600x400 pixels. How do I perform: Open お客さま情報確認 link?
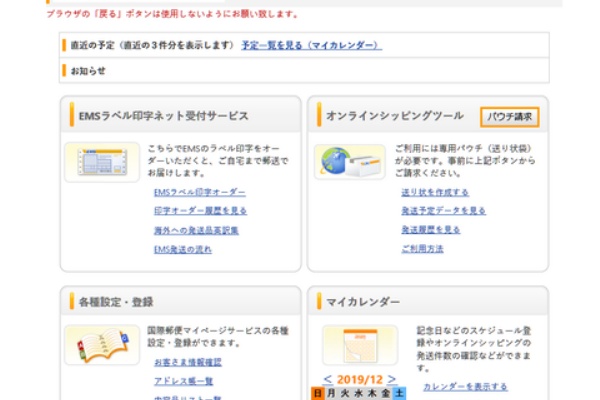coord(188,362)
